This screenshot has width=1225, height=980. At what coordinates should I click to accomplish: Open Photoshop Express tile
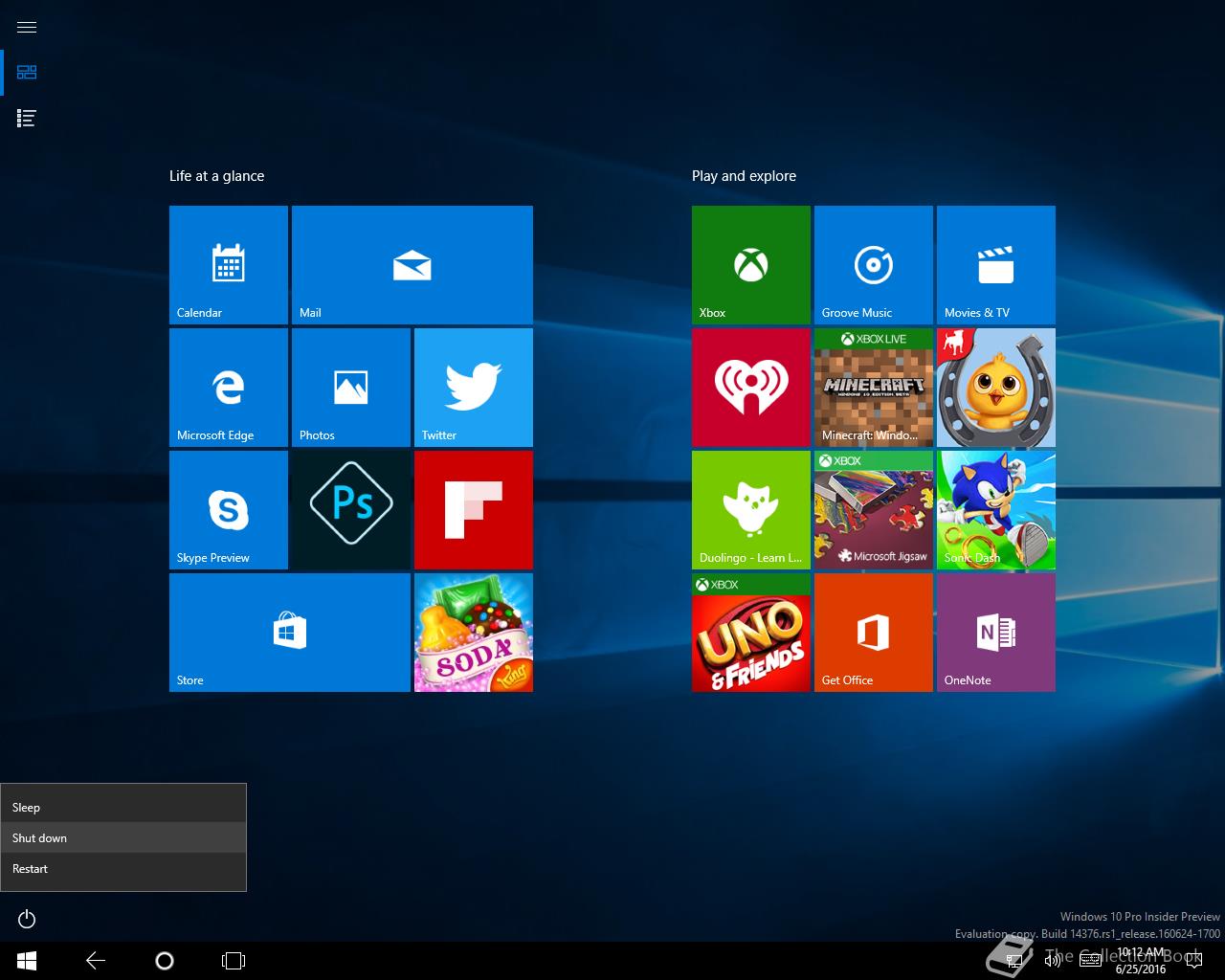[351, 510]
